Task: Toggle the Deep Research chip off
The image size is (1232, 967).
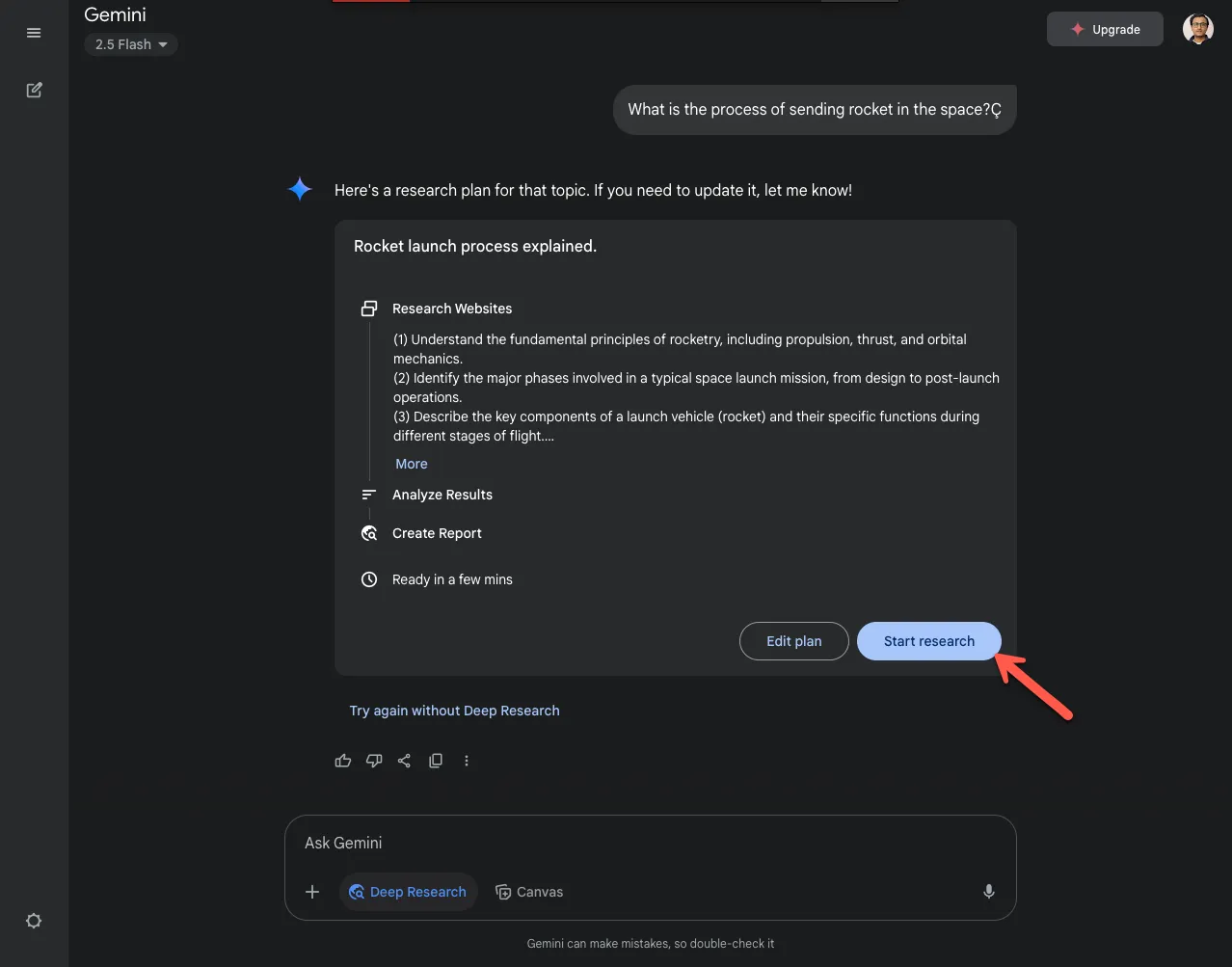Action: [x=408, y=892]
